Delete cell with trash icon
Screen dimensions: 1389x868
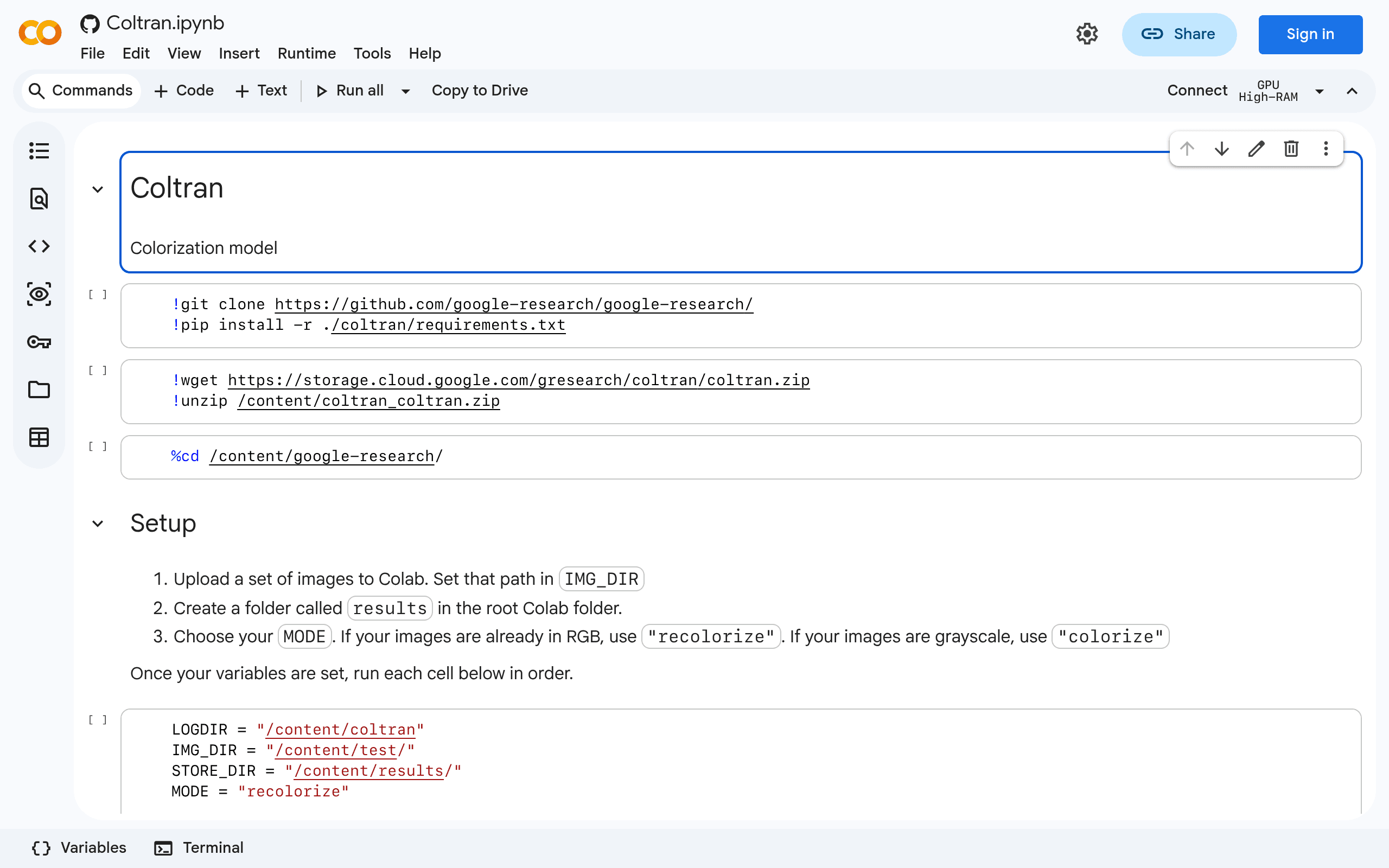point(1291,149)
